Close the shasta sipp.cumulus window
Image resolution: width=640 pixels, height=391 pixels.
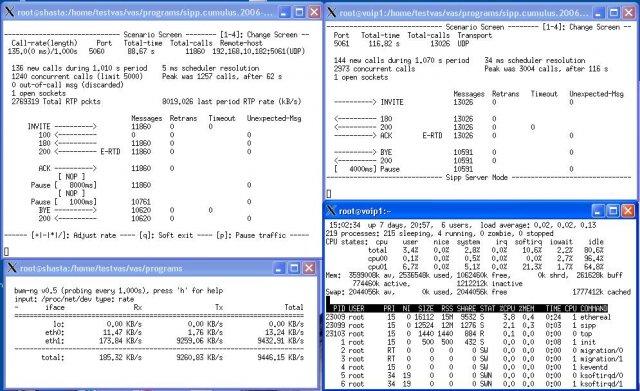coord(314,12)
